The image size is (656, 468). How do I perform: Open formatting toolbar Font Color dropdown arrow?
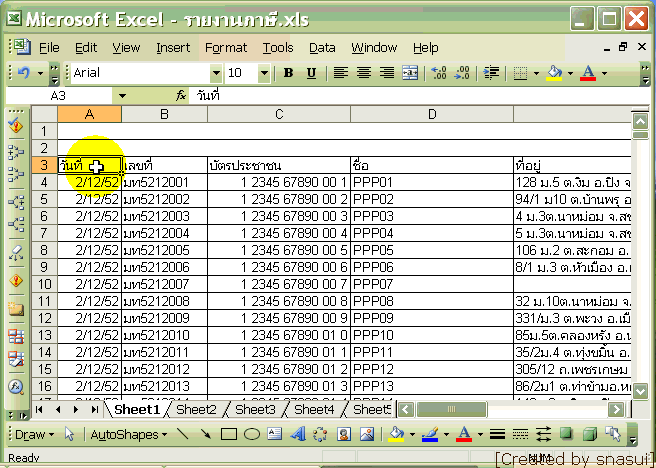pyautogui.click(x=604, y=74)
